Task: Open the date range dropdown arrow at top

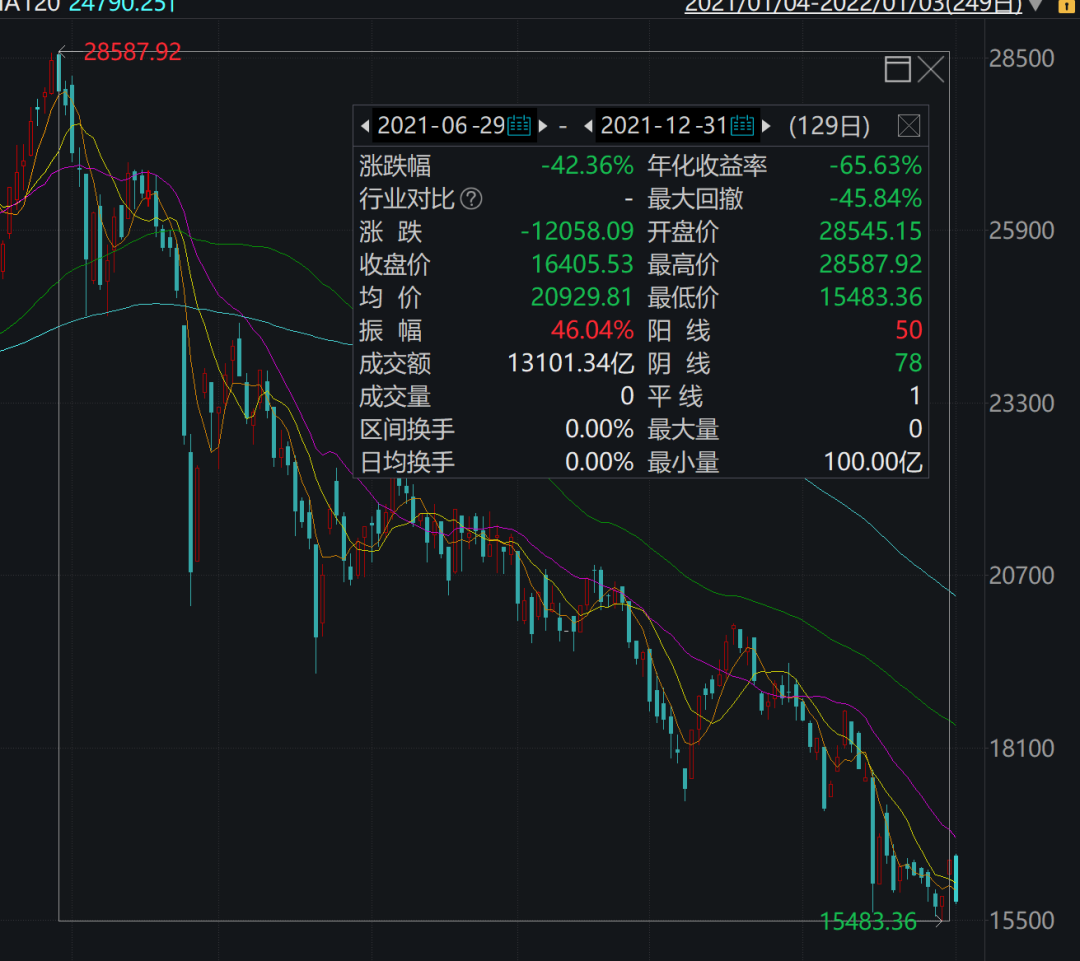Action: click(1035, 6)
